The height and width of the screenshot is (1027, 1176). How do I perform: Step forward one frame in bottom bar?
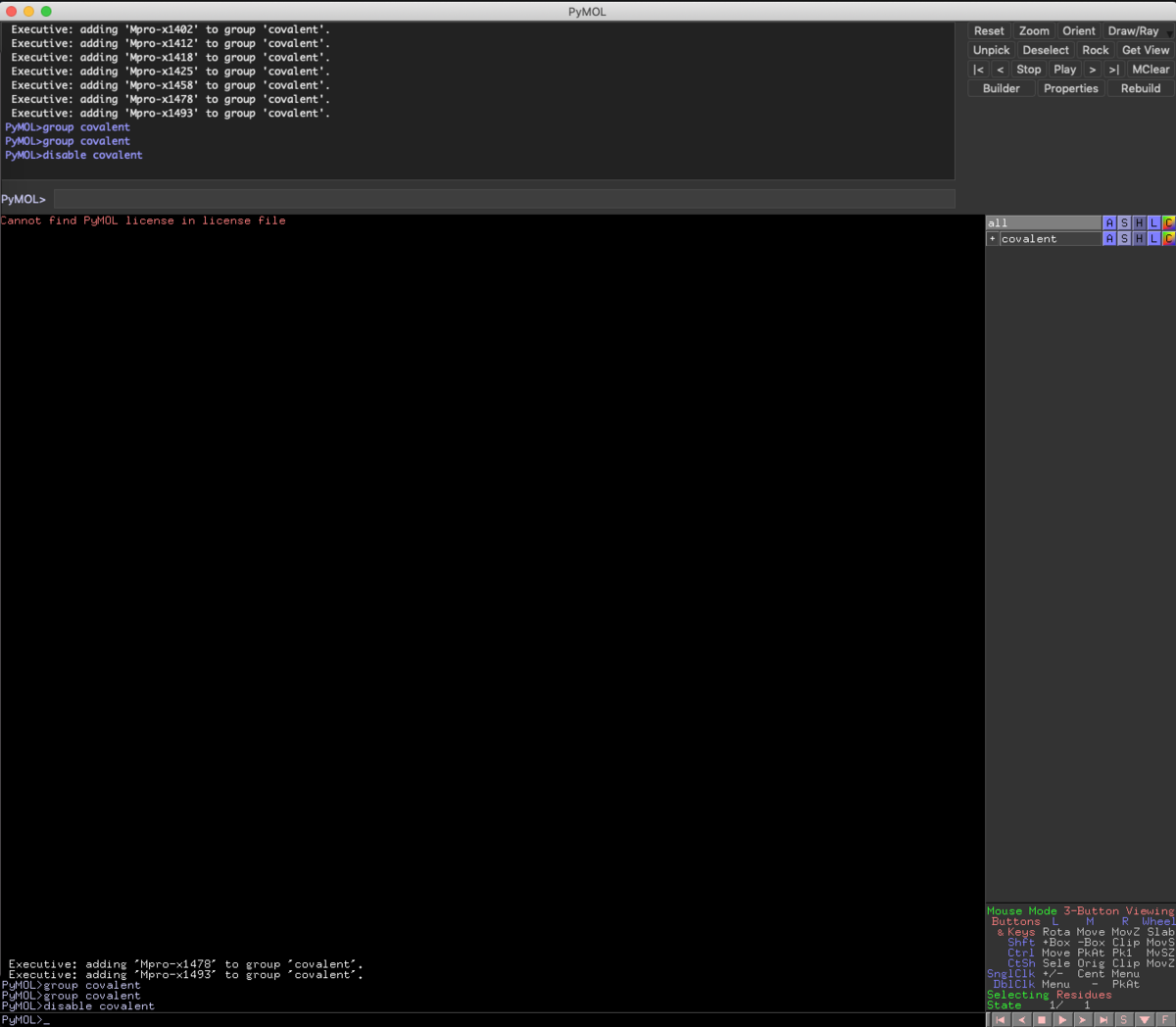(1083, 1020)
